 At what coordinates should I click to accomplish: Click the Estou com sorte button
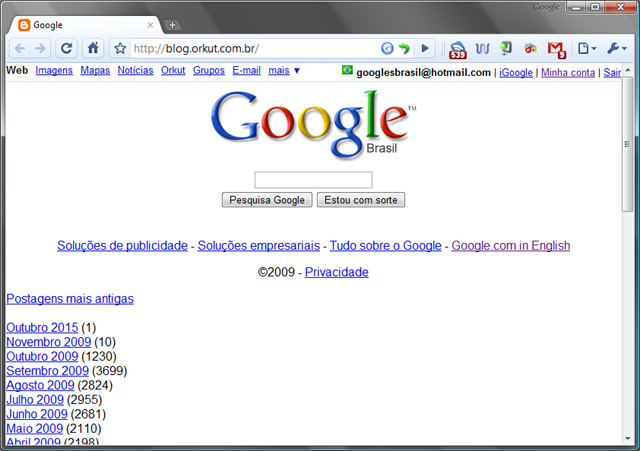(361, 200)
